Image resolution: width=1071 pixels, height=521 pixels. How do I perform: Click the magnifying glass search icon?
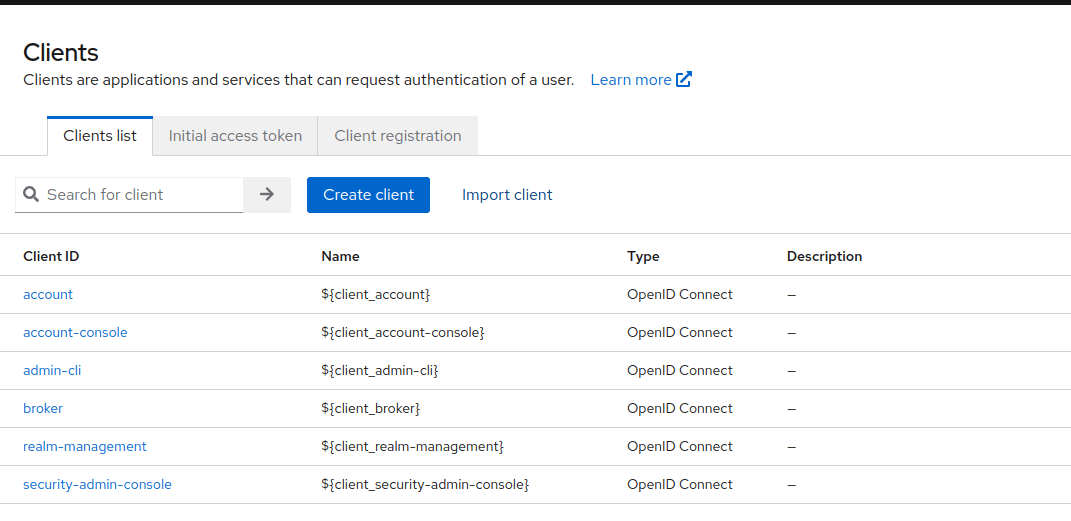point(31,195)
